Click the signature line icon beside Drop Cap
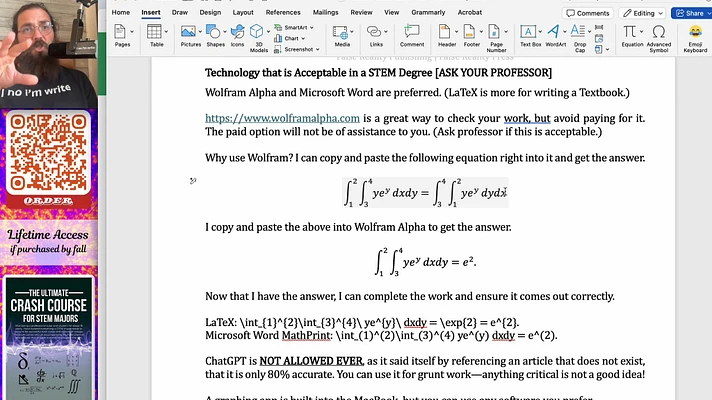Viewport: 712px width, 400px height. coord(599,28)
